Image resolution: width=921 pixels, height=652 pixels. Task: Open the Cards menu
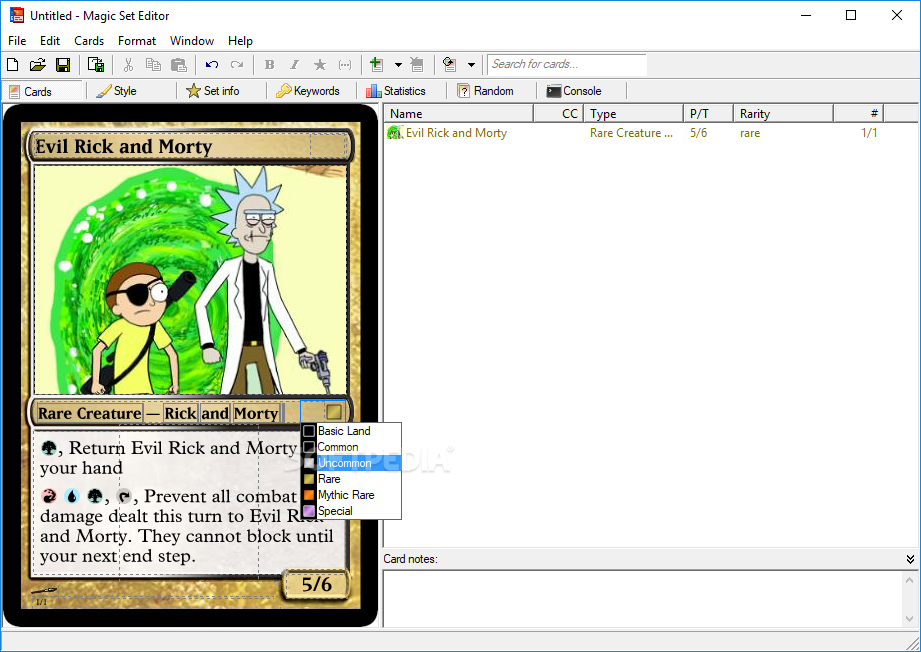point(89,41)
